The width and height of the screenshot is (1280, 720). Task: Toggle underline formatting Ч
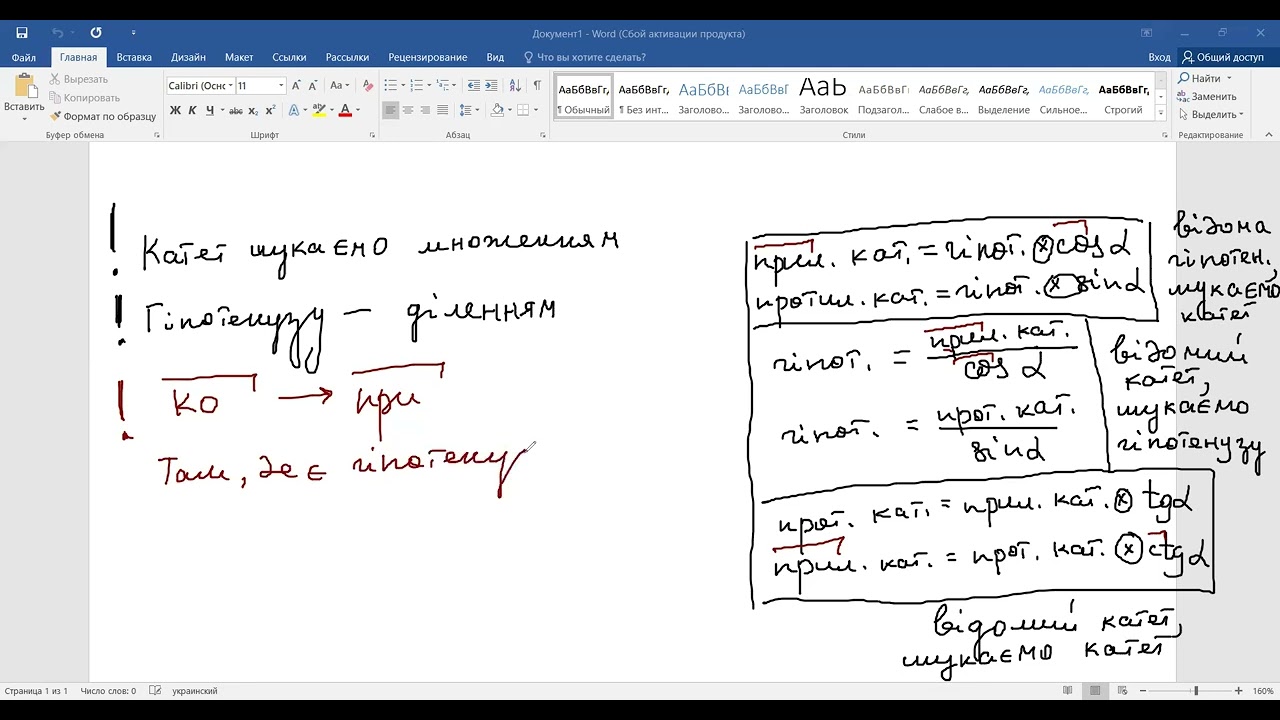coord(209,110)
